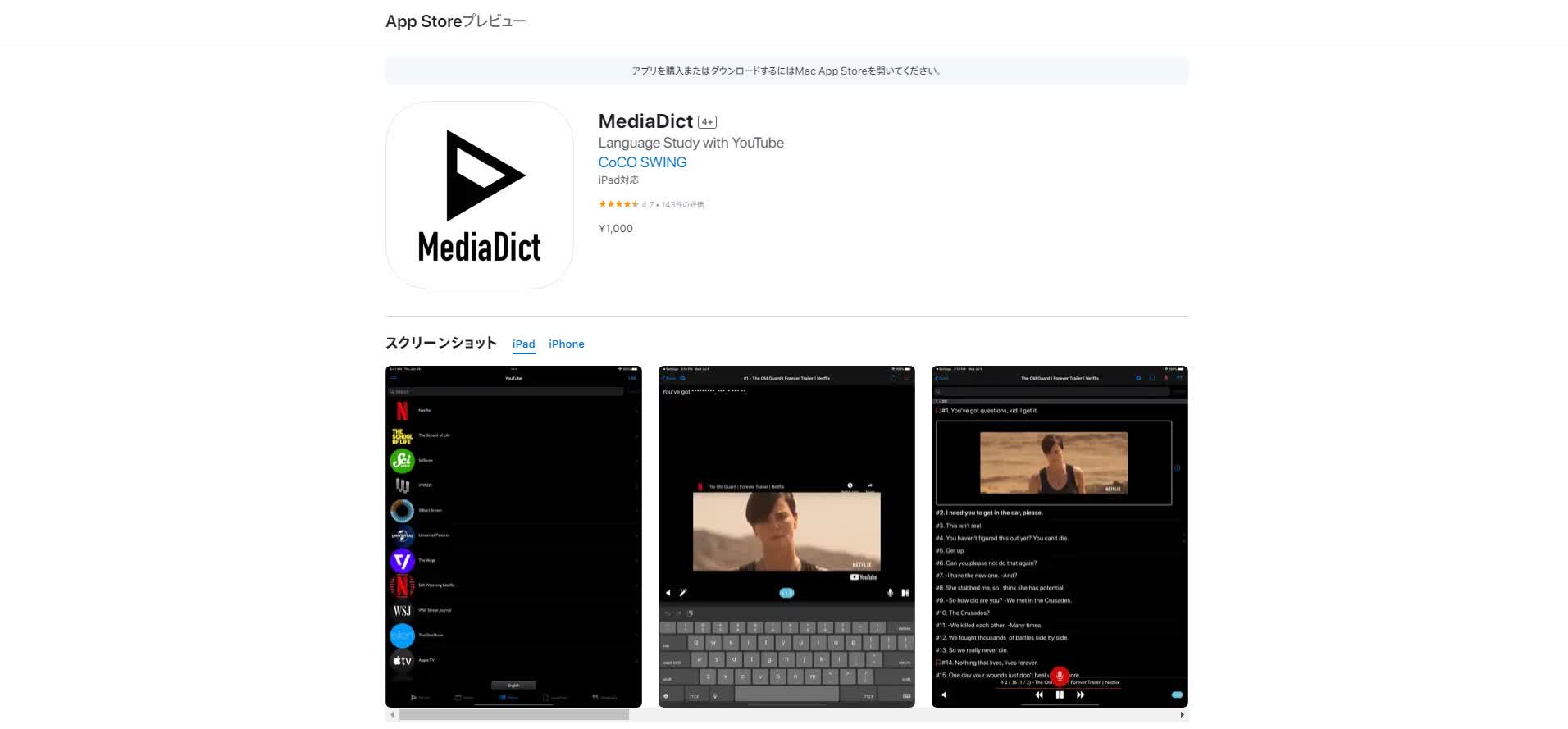Screen dimensions: 1568x729
Task: Click the スクリーンショット section heading
Action: pyautogui.click(x=441, y=343)
